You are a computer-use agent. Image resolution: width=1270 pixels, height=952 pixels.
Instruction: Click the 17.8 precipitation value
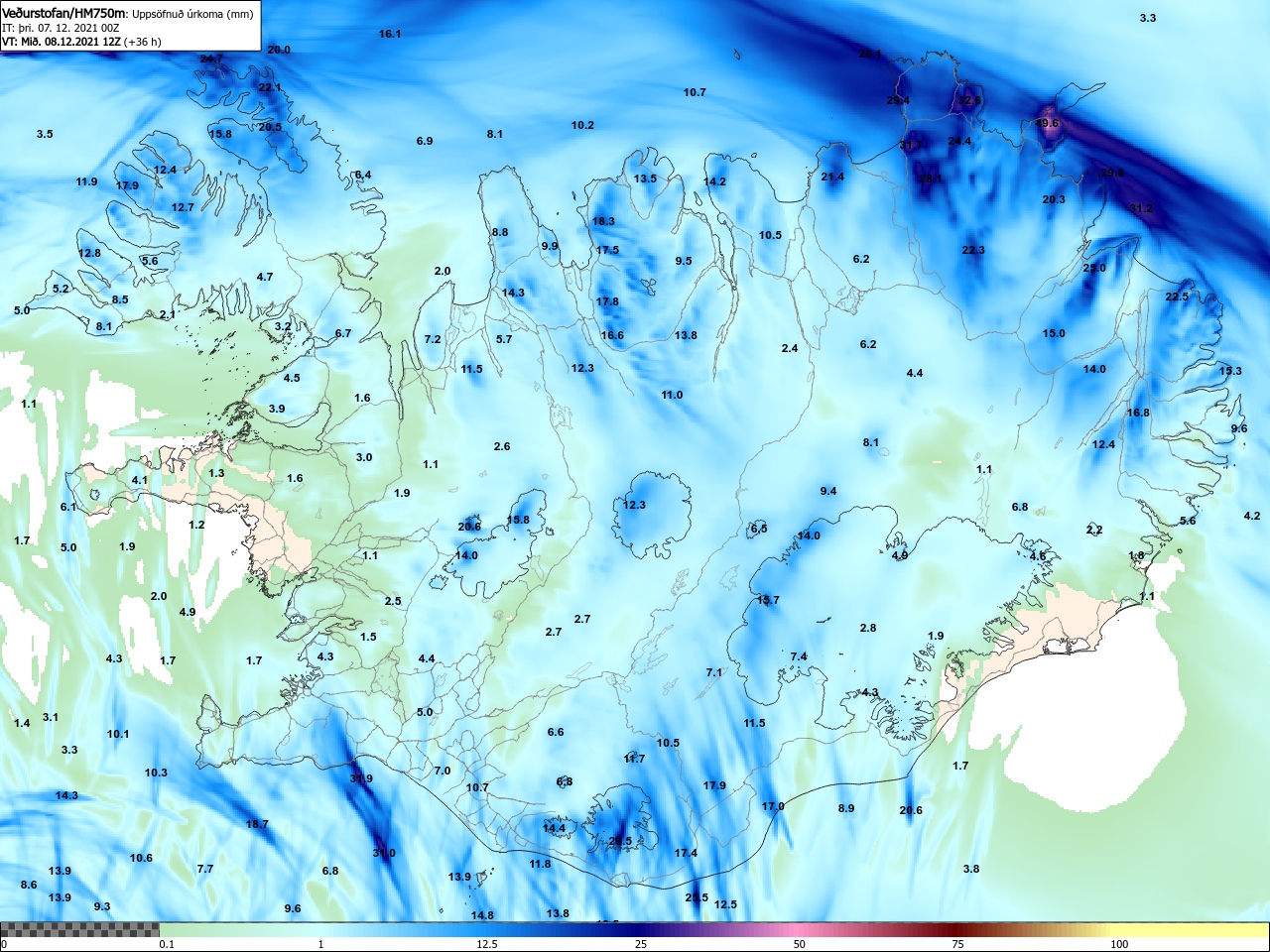click(607, 302)
